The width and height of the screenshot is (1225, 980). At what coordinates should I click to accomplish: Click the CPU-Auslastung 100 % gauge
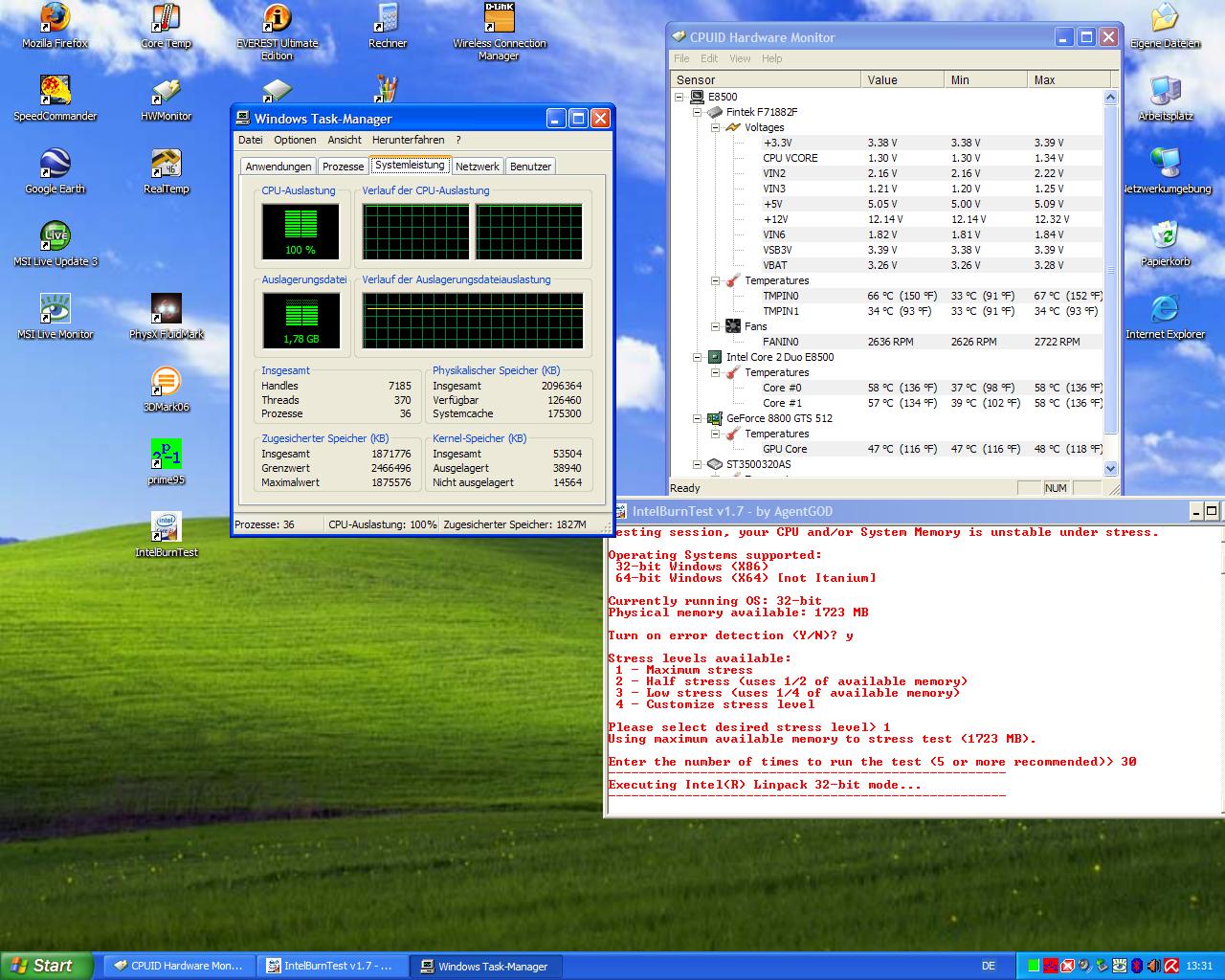tap(301, 231)
